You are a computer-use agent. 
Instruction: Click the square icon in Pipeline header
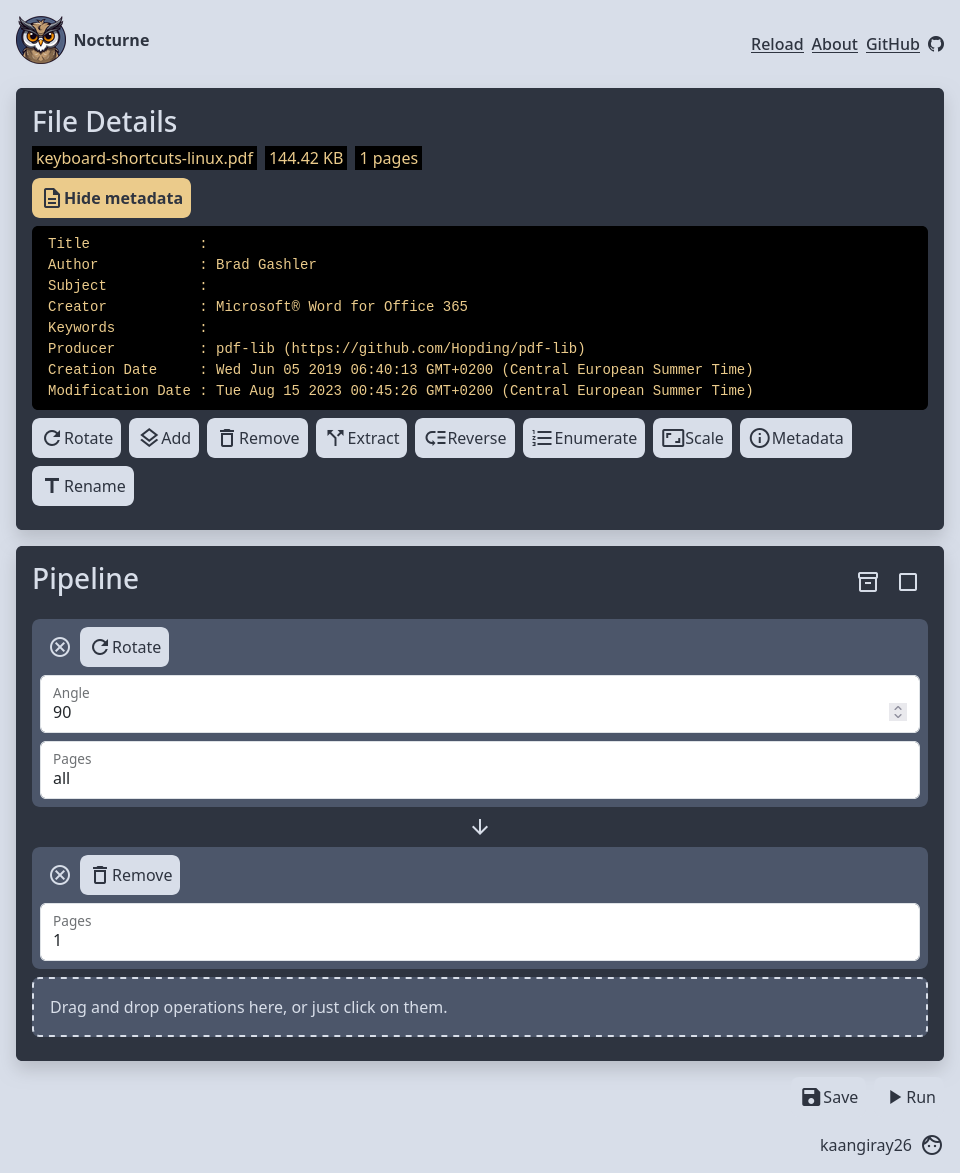click(908, 581)
